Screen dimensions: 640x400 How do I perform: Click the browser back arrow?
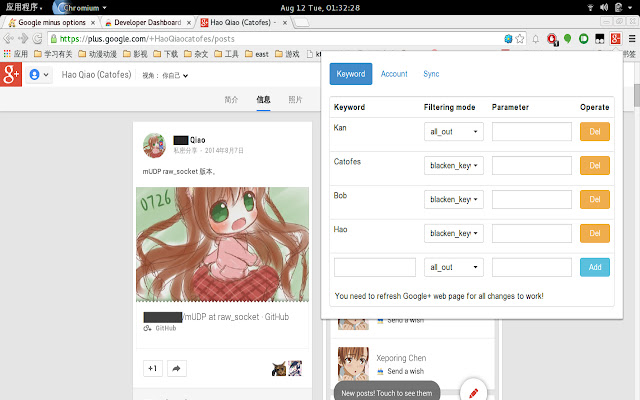[8, 39]
